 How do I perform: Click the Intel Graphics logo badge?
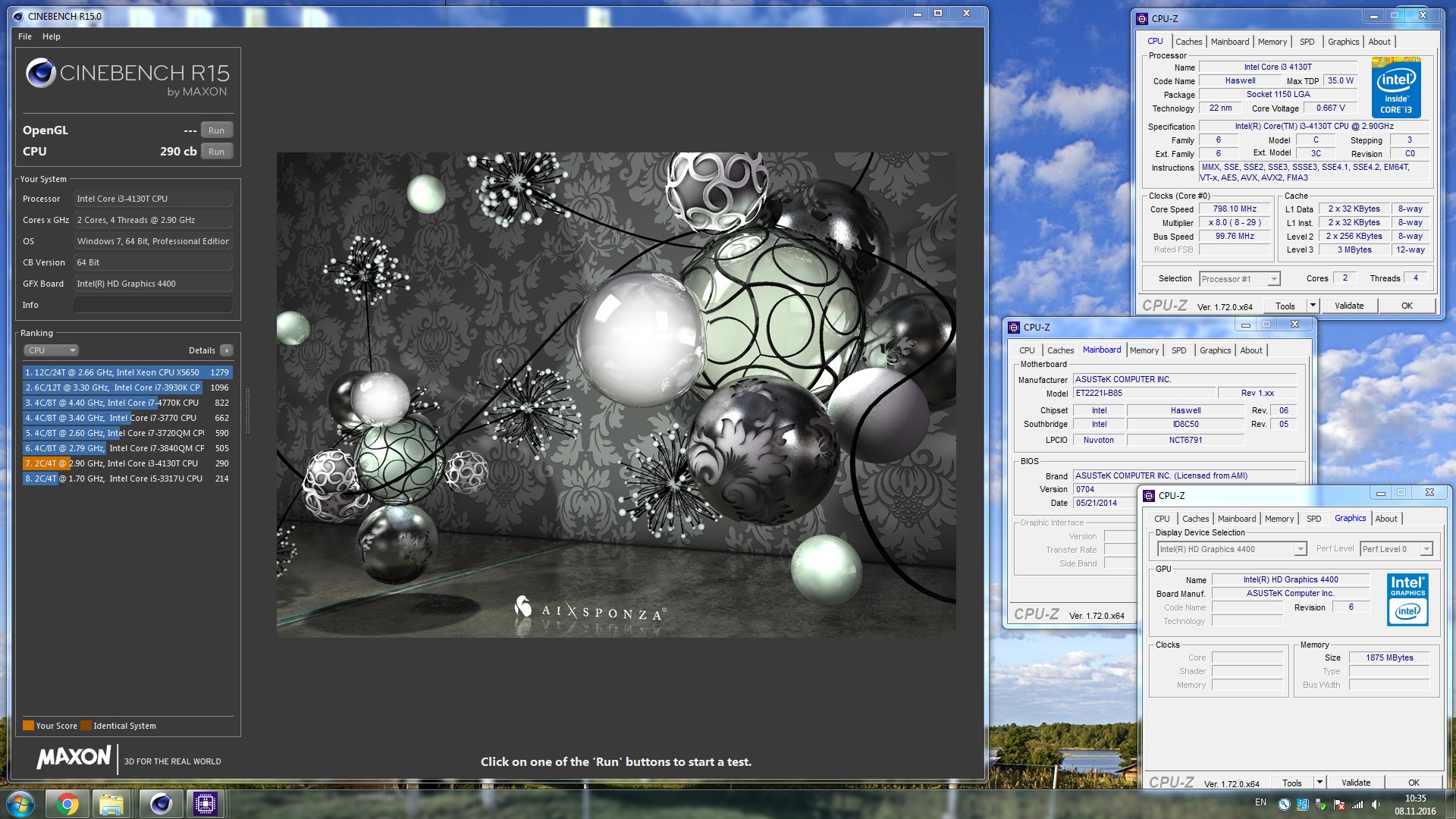1407,600
